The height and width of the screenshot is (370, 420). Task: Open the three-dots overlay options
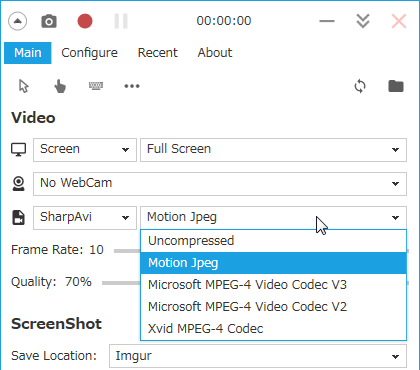click(132, 86)
